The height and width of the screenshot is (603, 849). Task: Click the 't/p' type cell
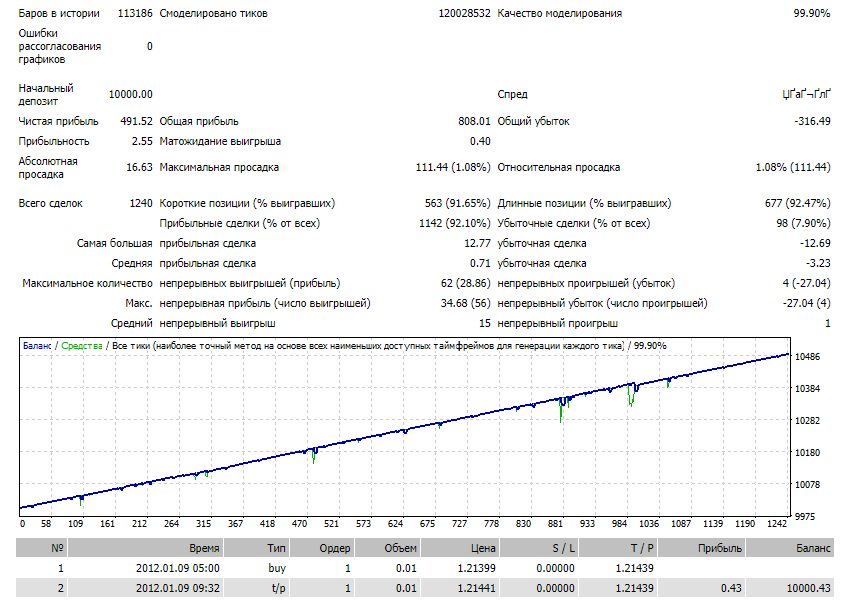click(x=278, y=588)
